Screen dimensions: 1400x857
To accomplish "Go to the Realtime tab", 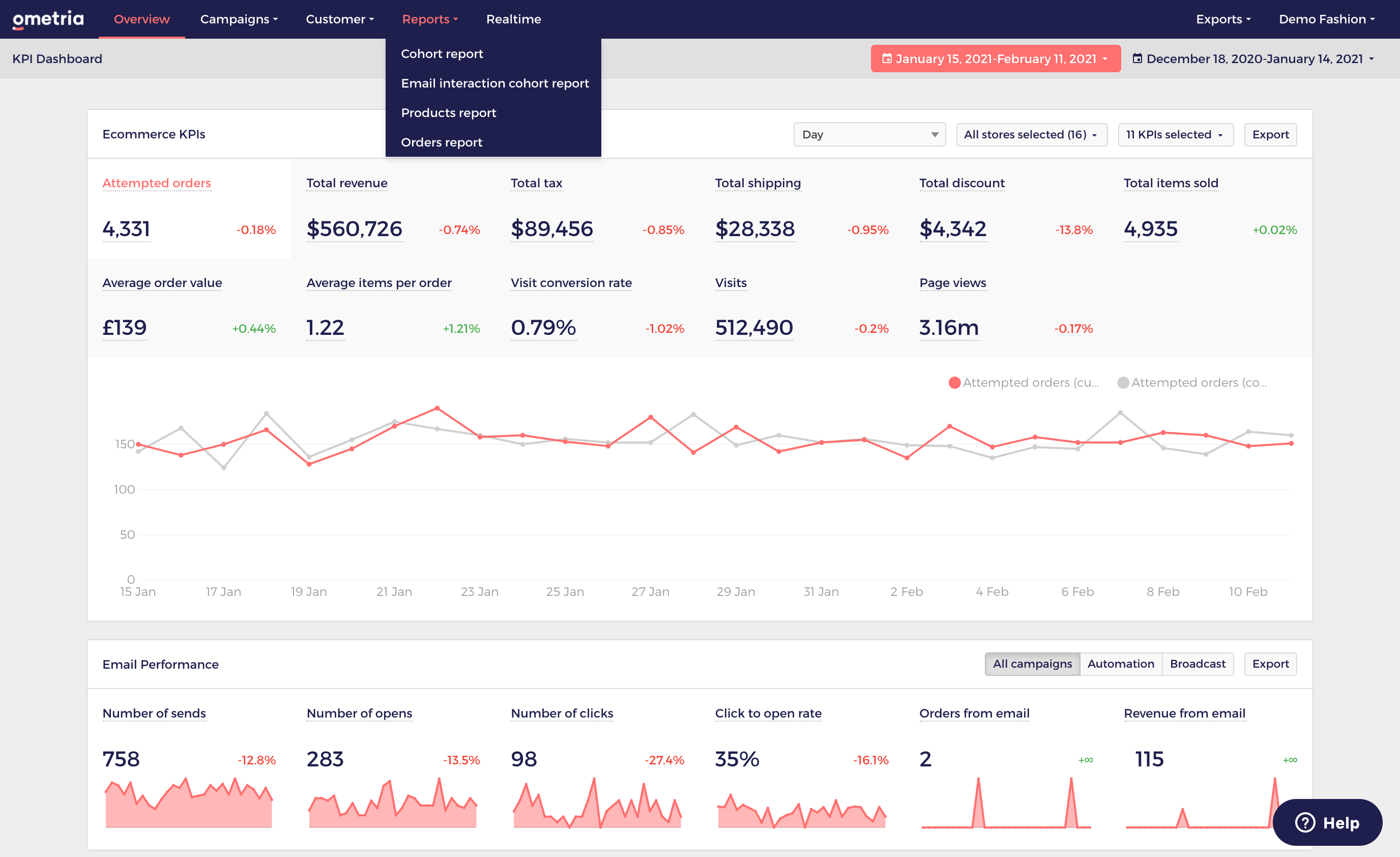I will 513,19.
